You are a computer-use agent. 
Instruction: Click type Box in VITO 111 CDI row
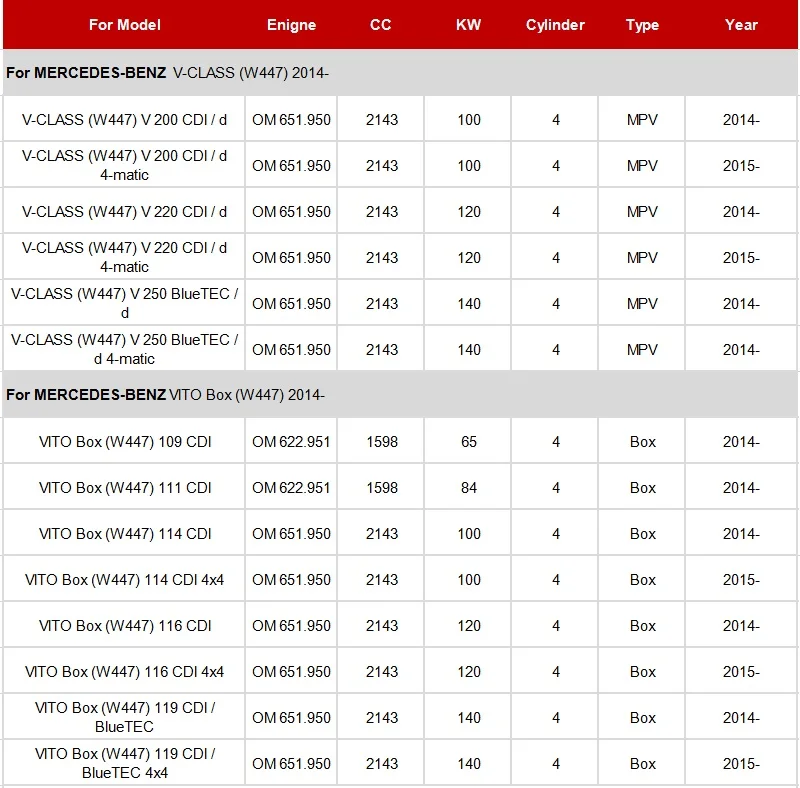coord(643,487)
